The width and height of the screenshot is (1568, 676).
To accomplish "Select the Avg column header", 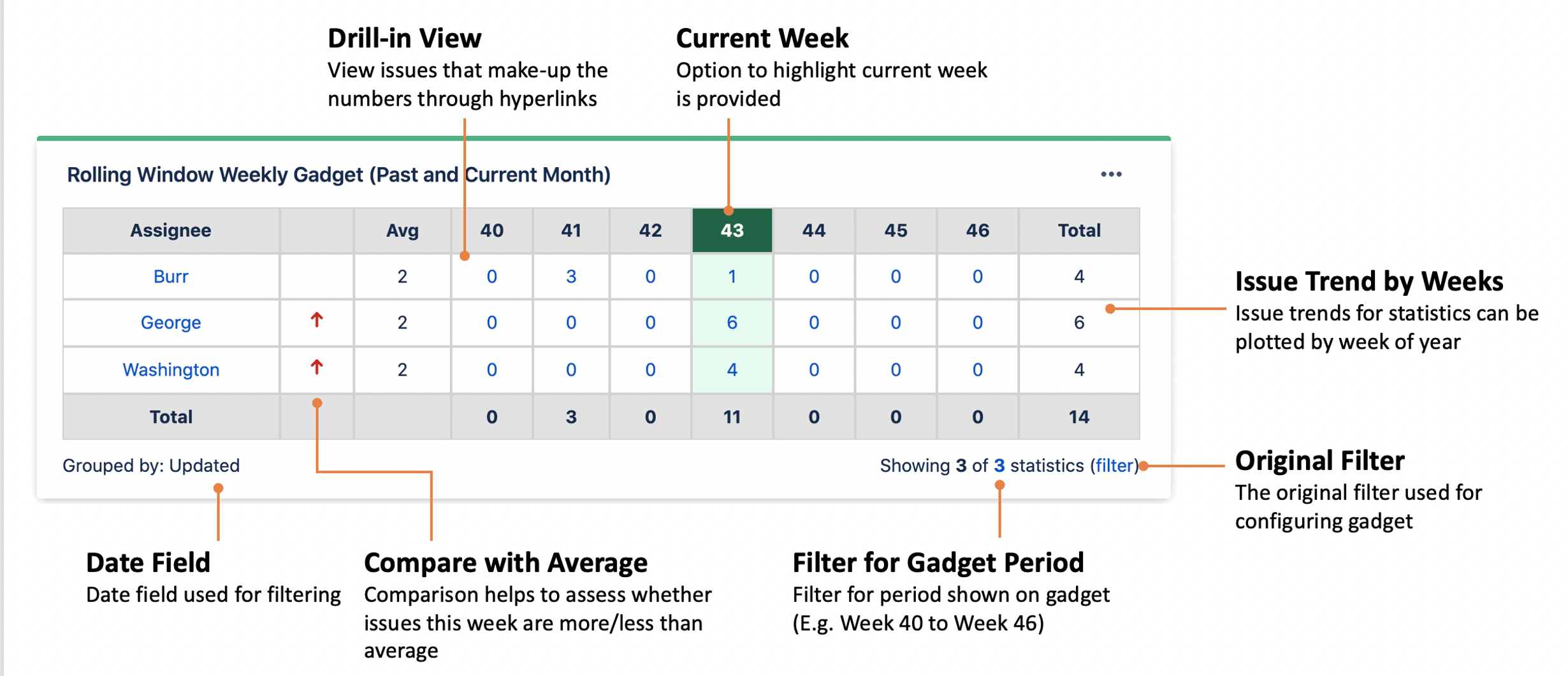I will click(402, 230).
